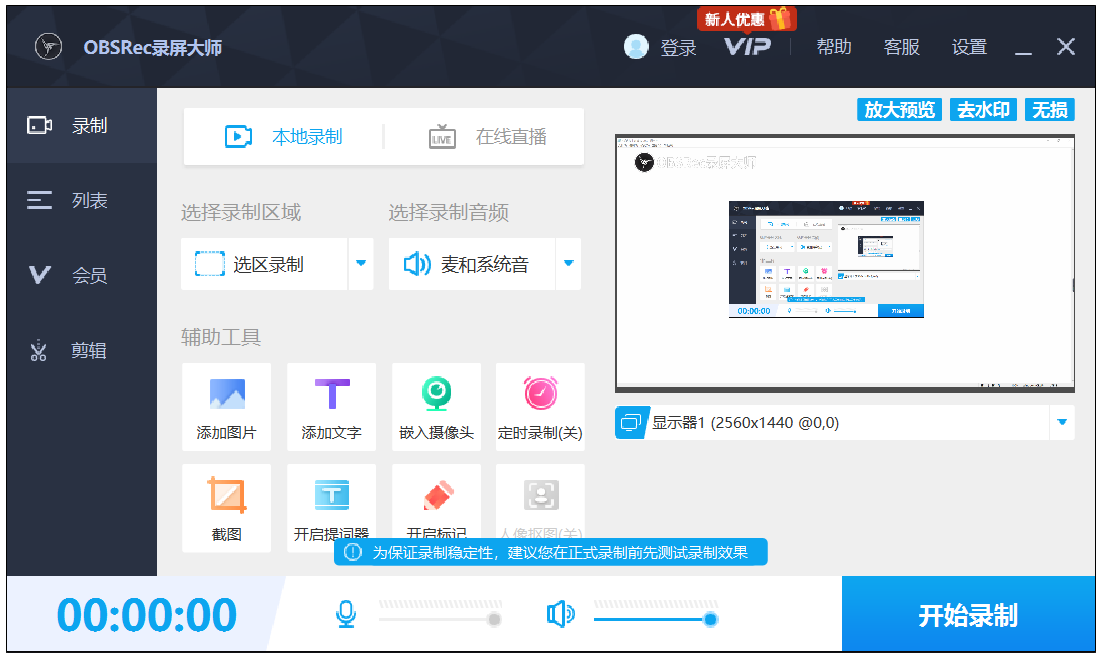The image size is (1105, 657).
Task: Click the 开始录制 start recording button
Action: (968, 614)
